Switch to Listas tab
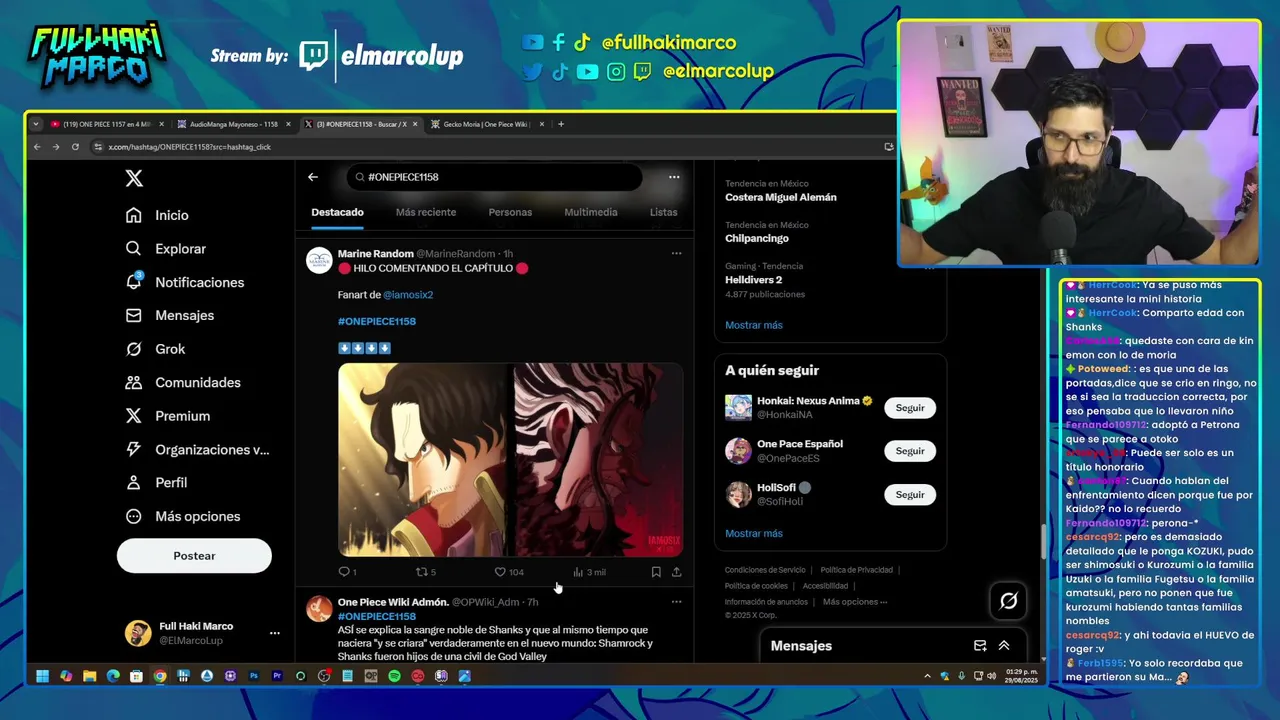This screenshot has height=720, width=1280. pos(663,212)
